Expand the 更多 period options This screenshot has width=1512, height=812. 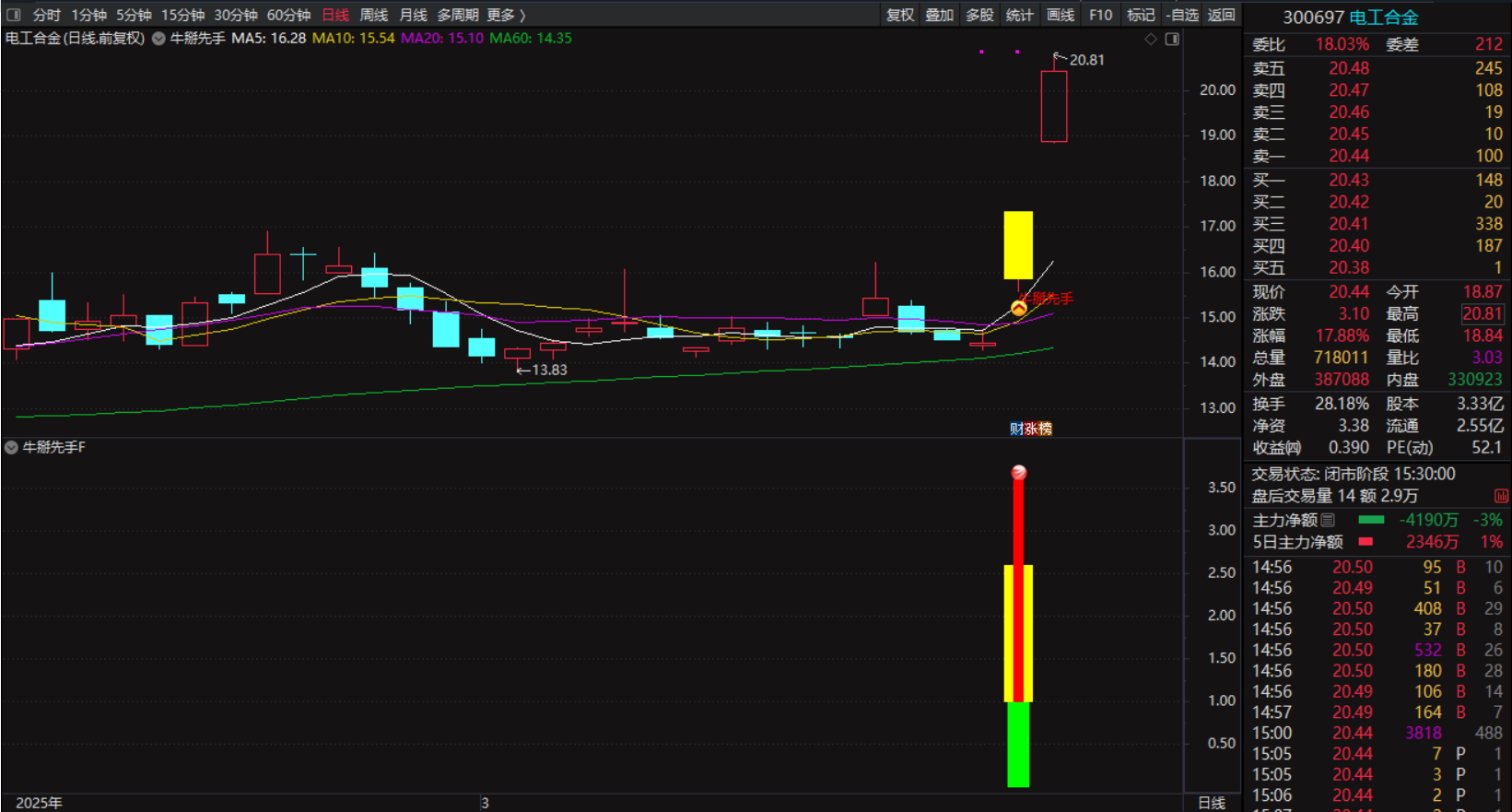[506, 15]
